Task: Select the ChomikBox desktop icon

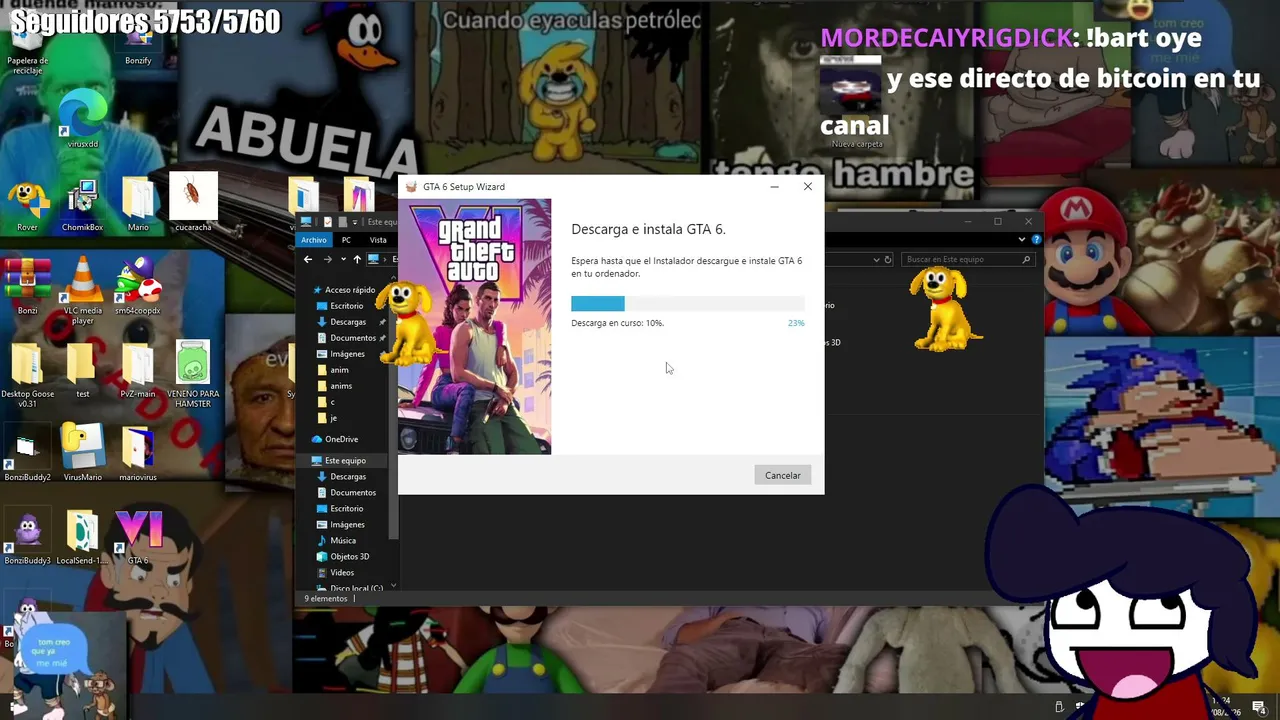Action: coord(82,206)
